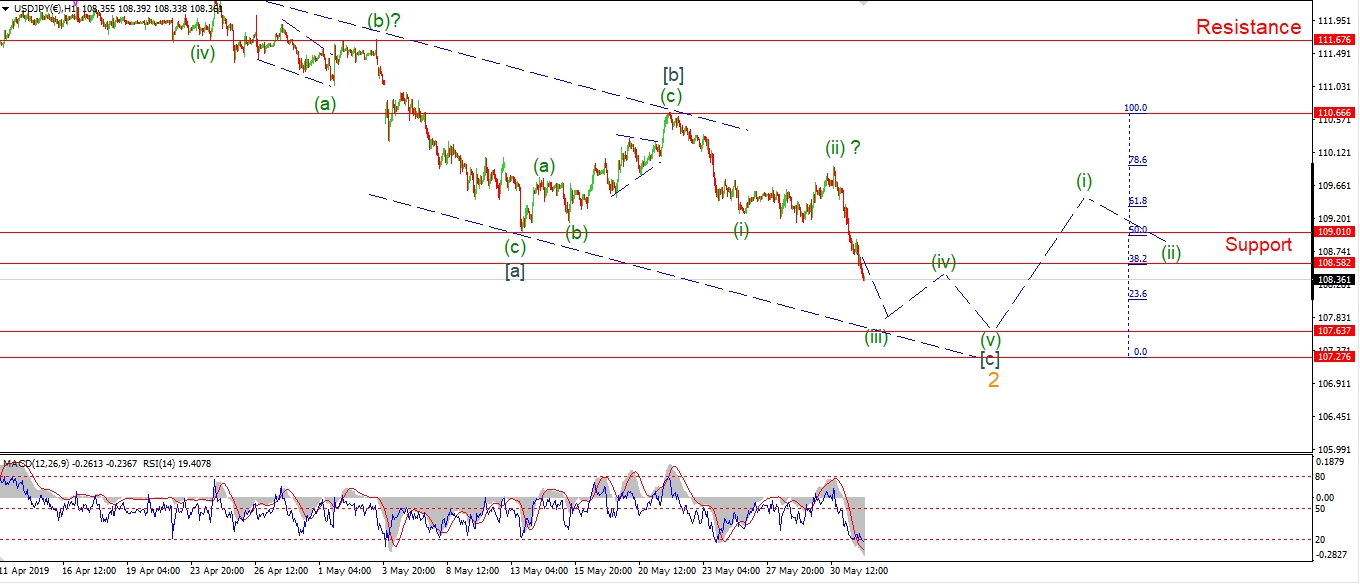Select the orange wave 2 label
This screenshot has height=584, width=1360.
pyautogui.click(x=993, y=381)
